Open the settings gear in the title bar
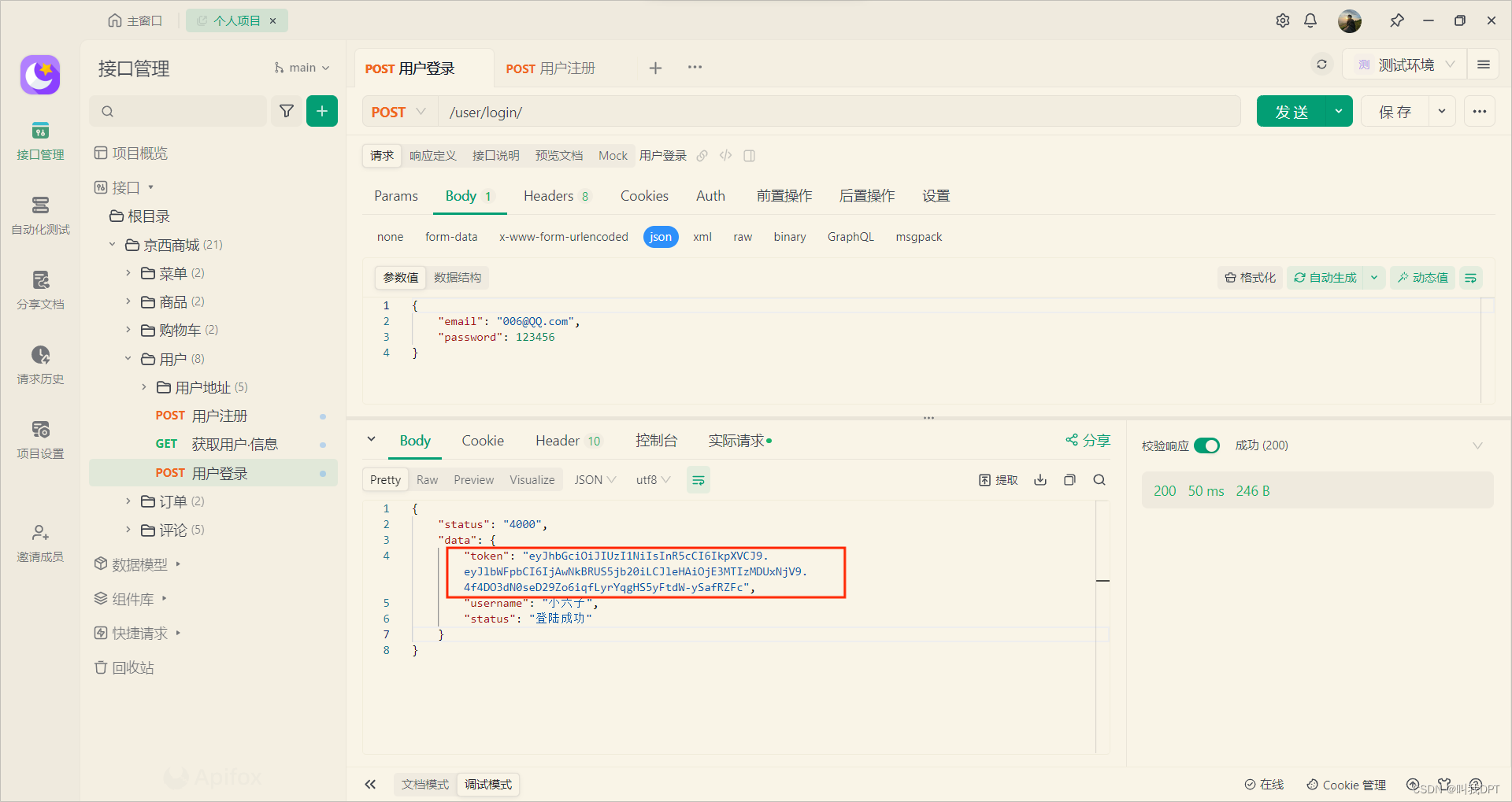1512x802 pixels. [x=1283, y=20]
